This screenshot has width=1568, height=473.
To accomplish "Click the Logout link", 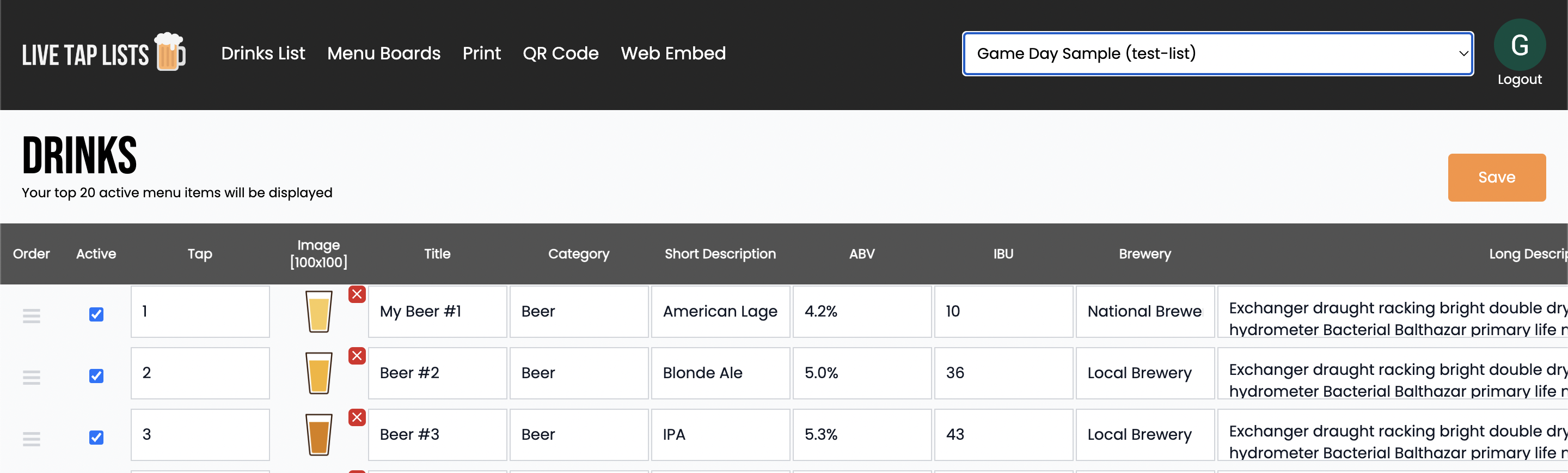I will [1518, 80].
